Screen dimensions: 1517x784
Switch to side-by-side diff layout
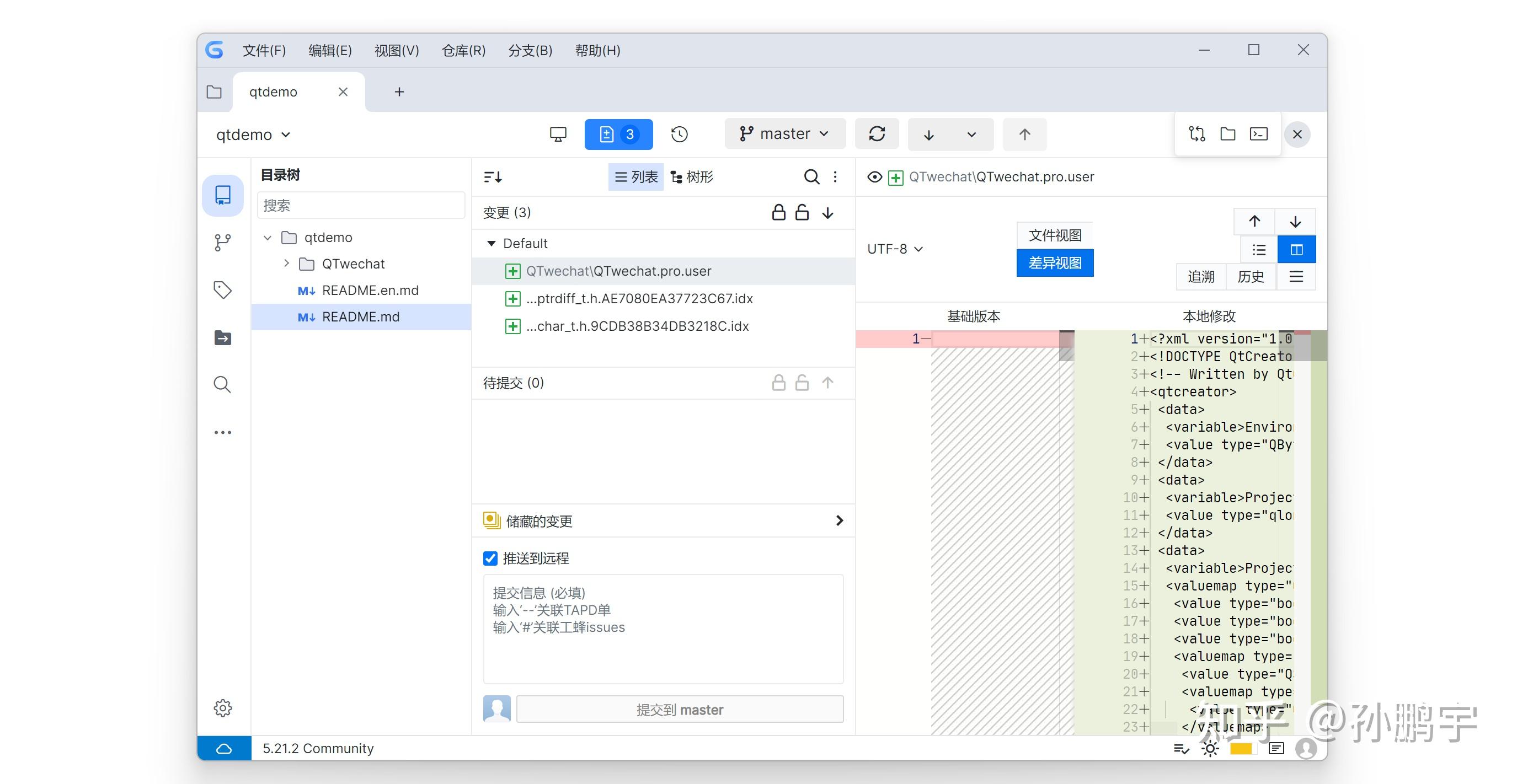tap(1296, 250)
